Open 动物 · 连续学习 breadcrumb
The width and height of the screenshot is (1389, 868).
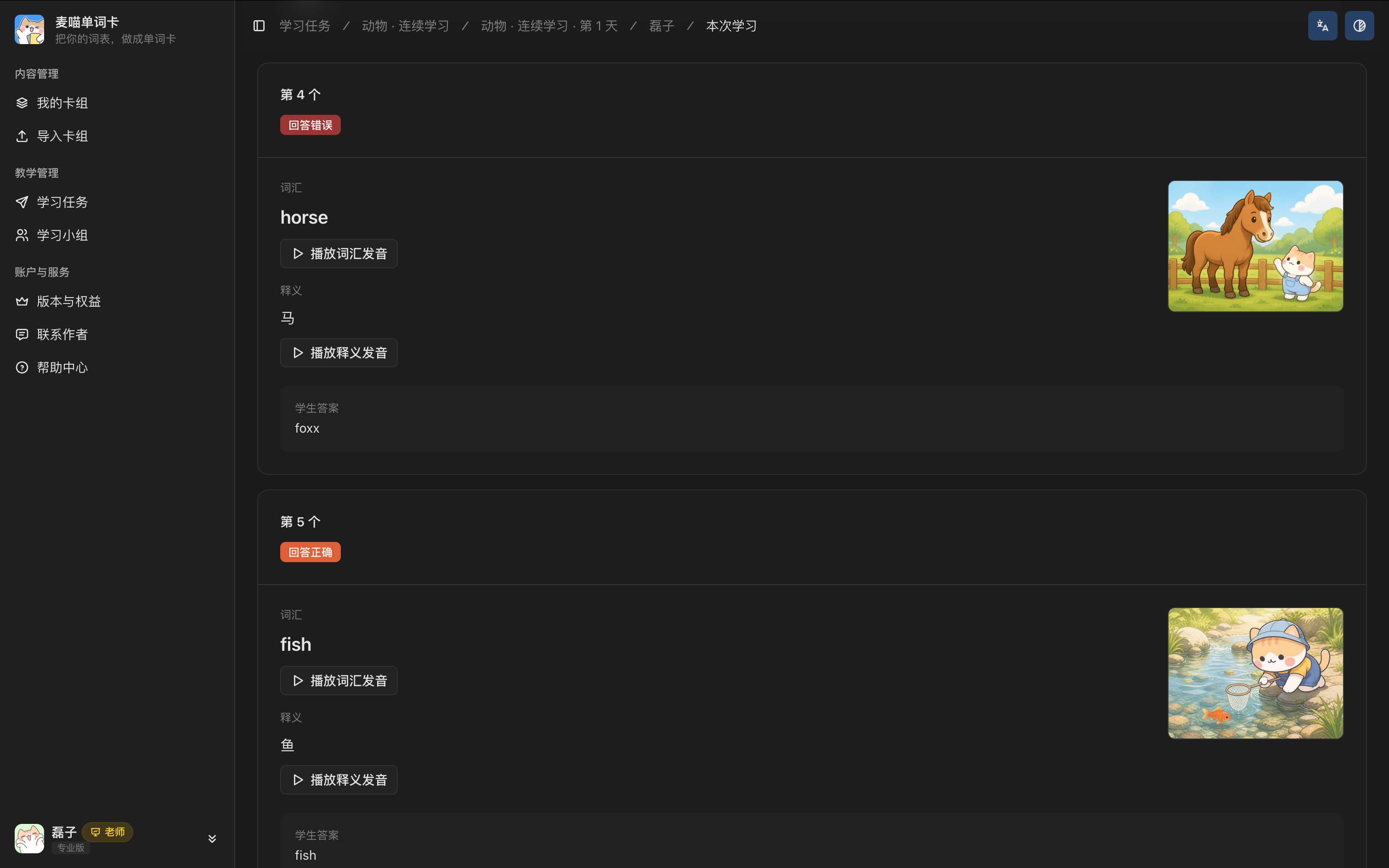(405, 26)
